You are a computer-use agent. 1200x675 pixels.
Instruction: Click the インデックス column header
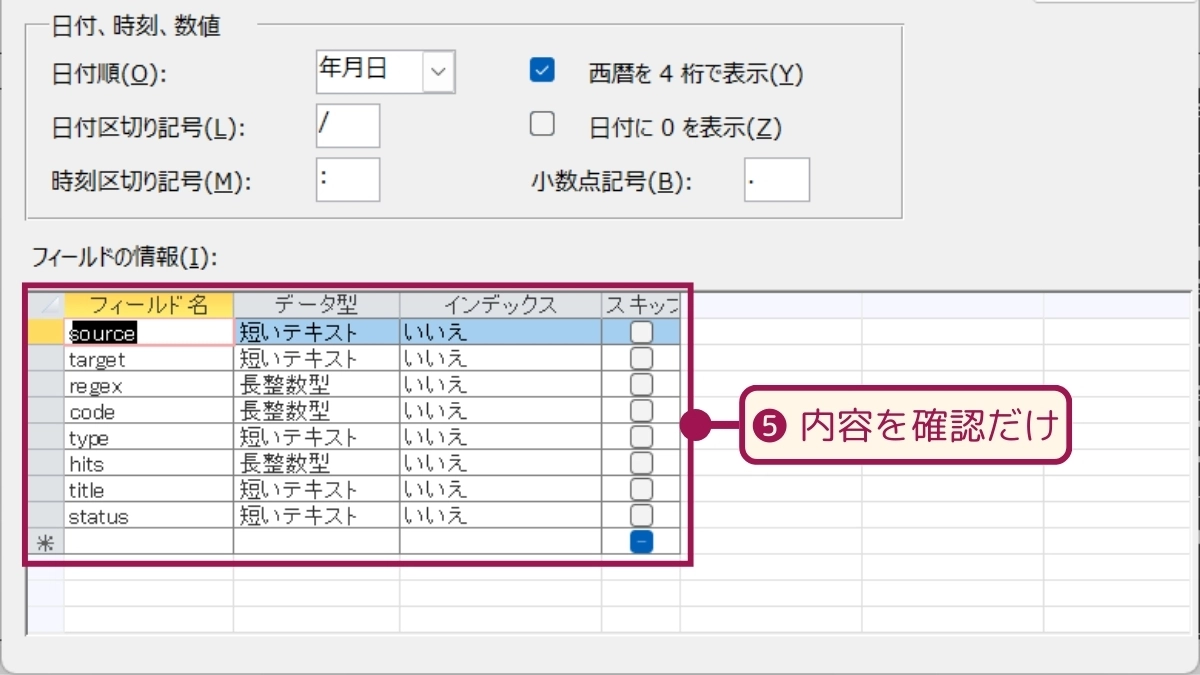[x=500, y=304]
